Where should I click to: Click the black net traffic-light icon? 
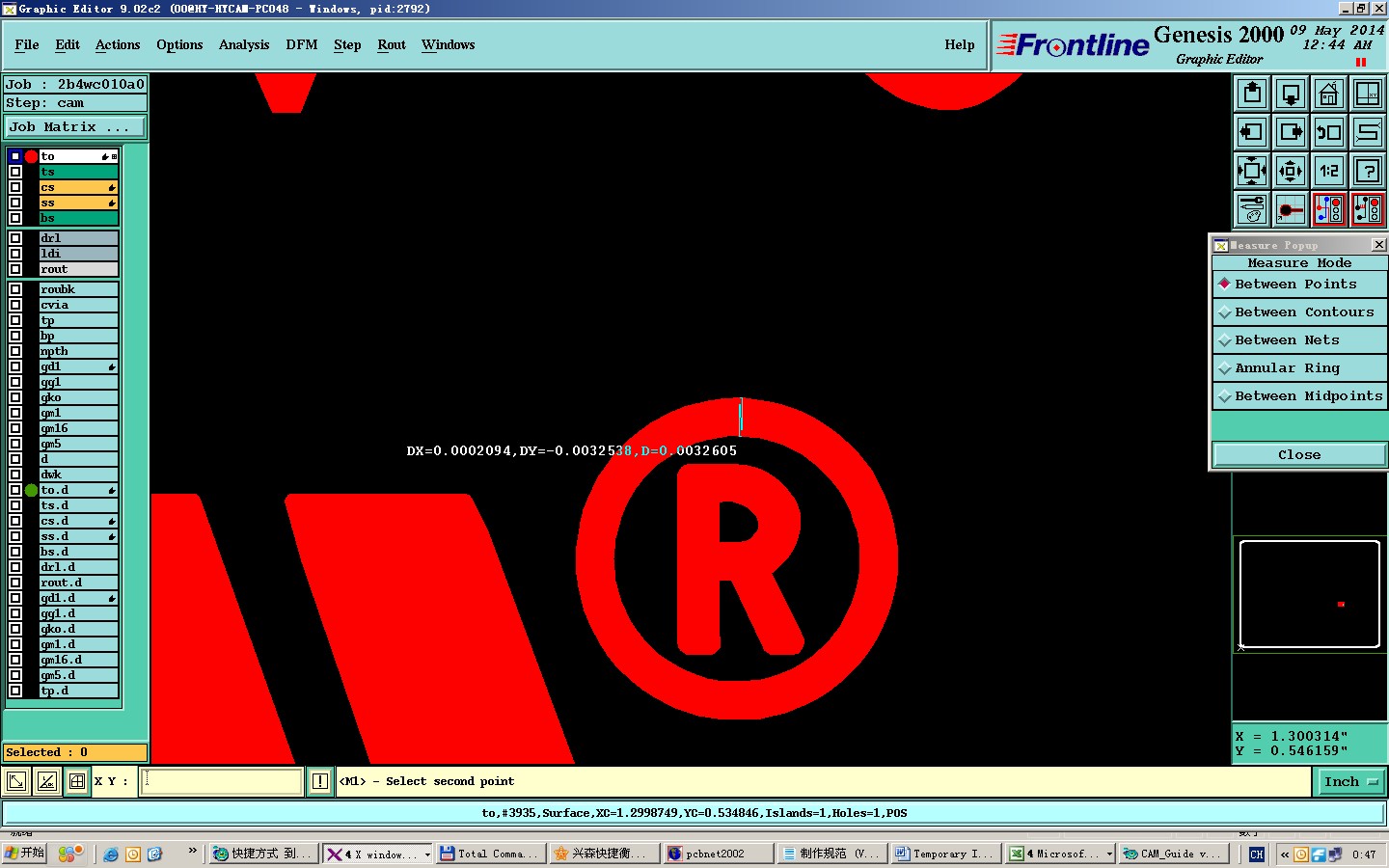click(1368, 208)
